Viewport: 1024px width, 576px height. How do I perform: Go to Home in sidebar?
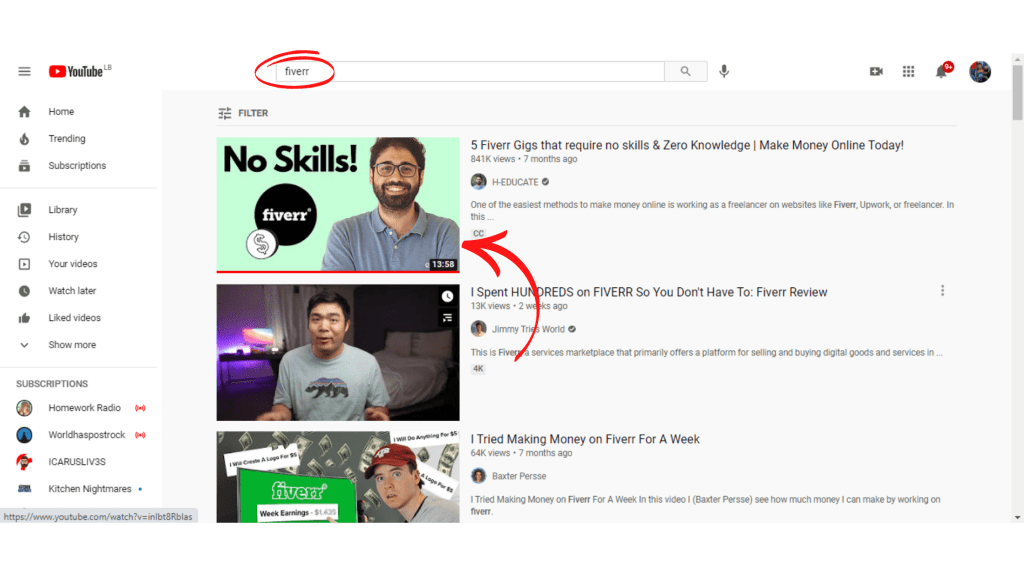pos(61,112)
